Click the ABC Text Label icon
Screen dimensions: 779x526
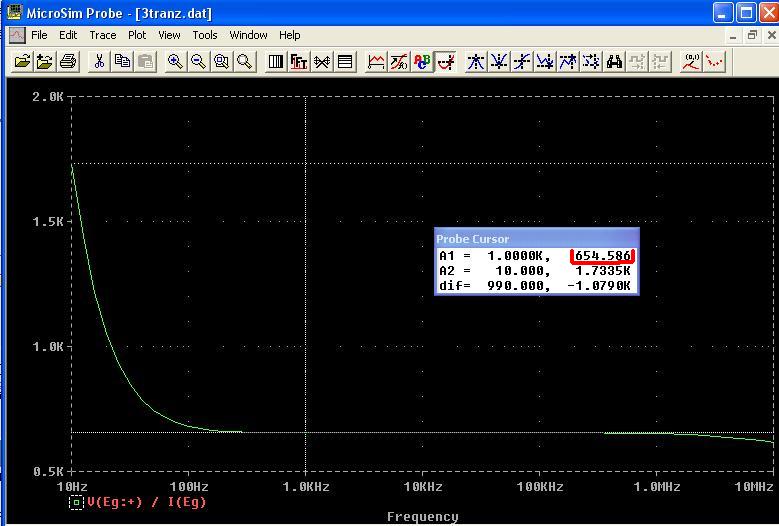[422, 62]
